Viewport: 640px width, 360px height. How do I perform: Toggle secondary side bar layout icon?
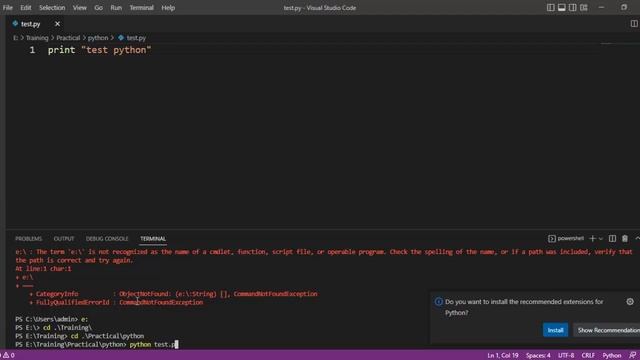(573, 8)
